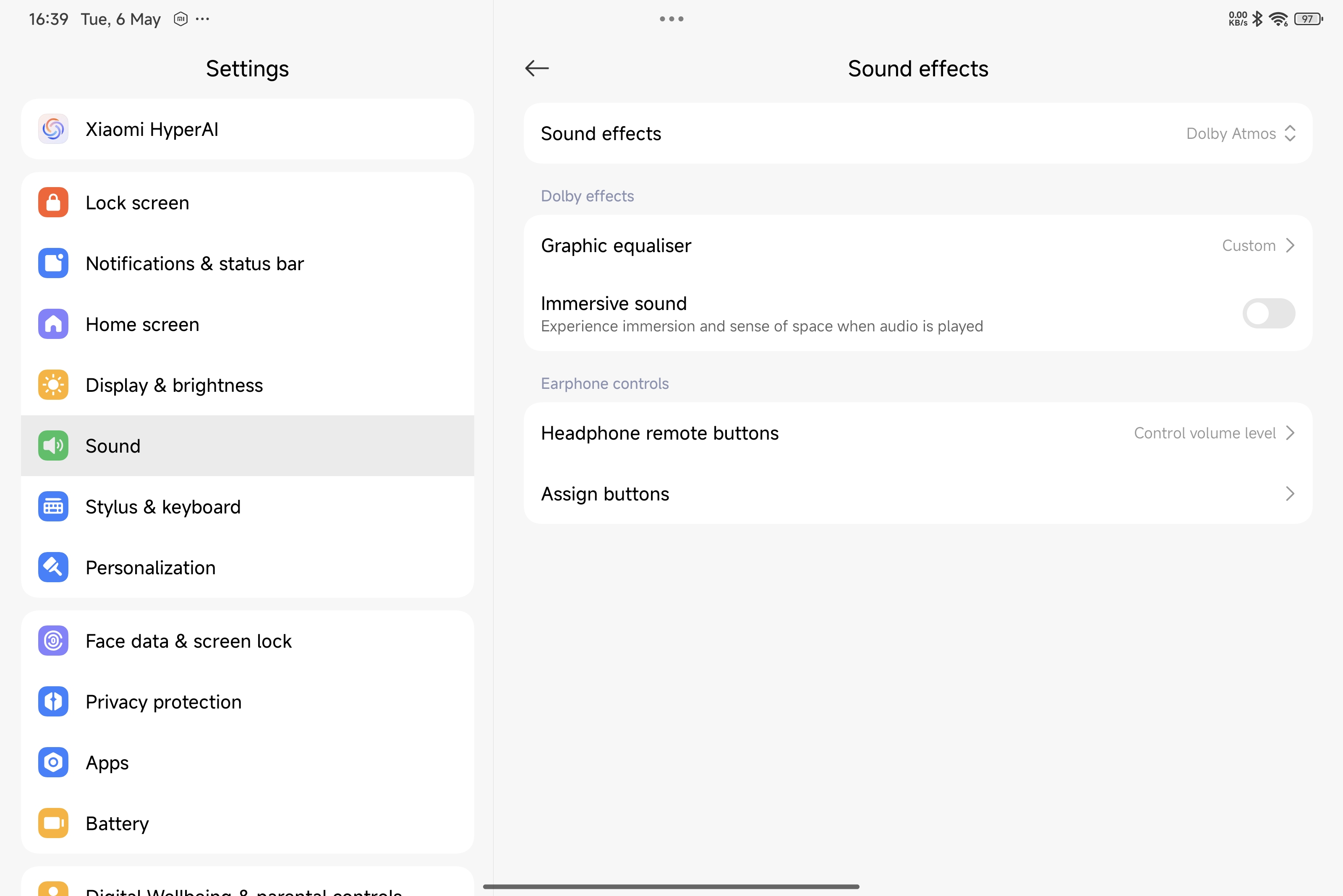Open Xiaomi HyperAI swirl icon

pyautogui.click(x=53, y=129)
